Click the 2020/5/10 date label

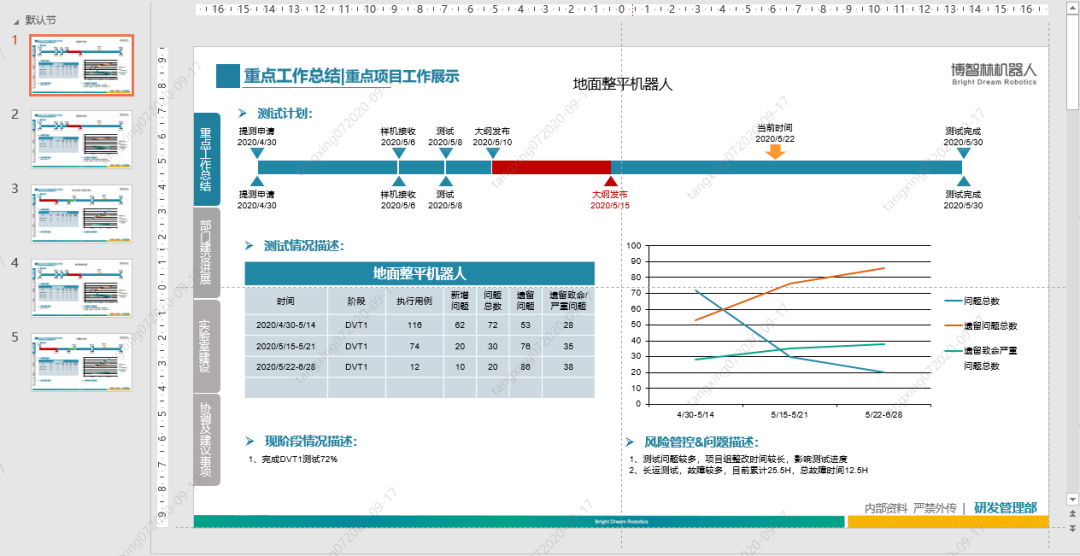pos(492,142)
